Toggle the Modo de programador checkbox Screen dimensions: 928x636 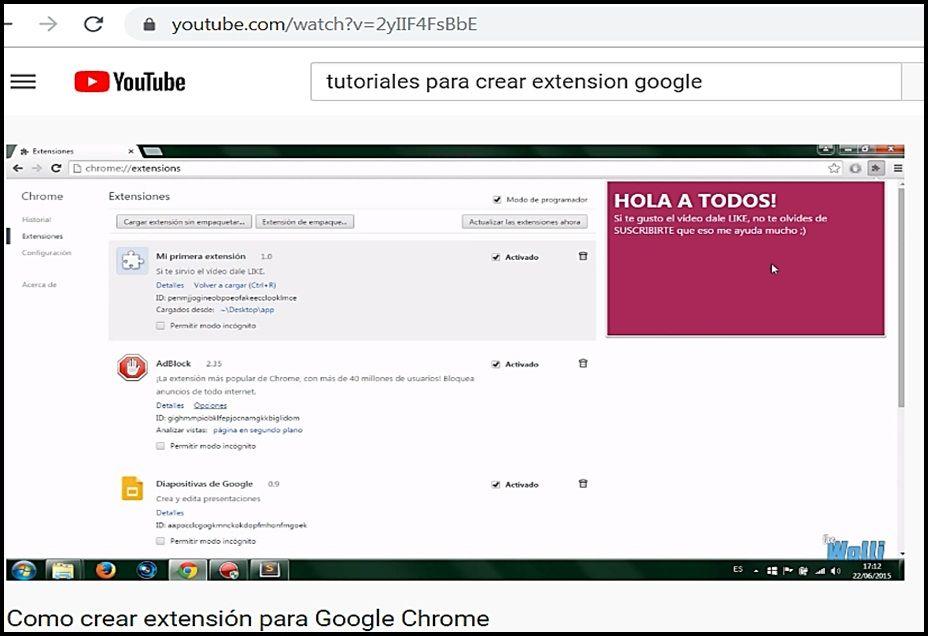497,199
